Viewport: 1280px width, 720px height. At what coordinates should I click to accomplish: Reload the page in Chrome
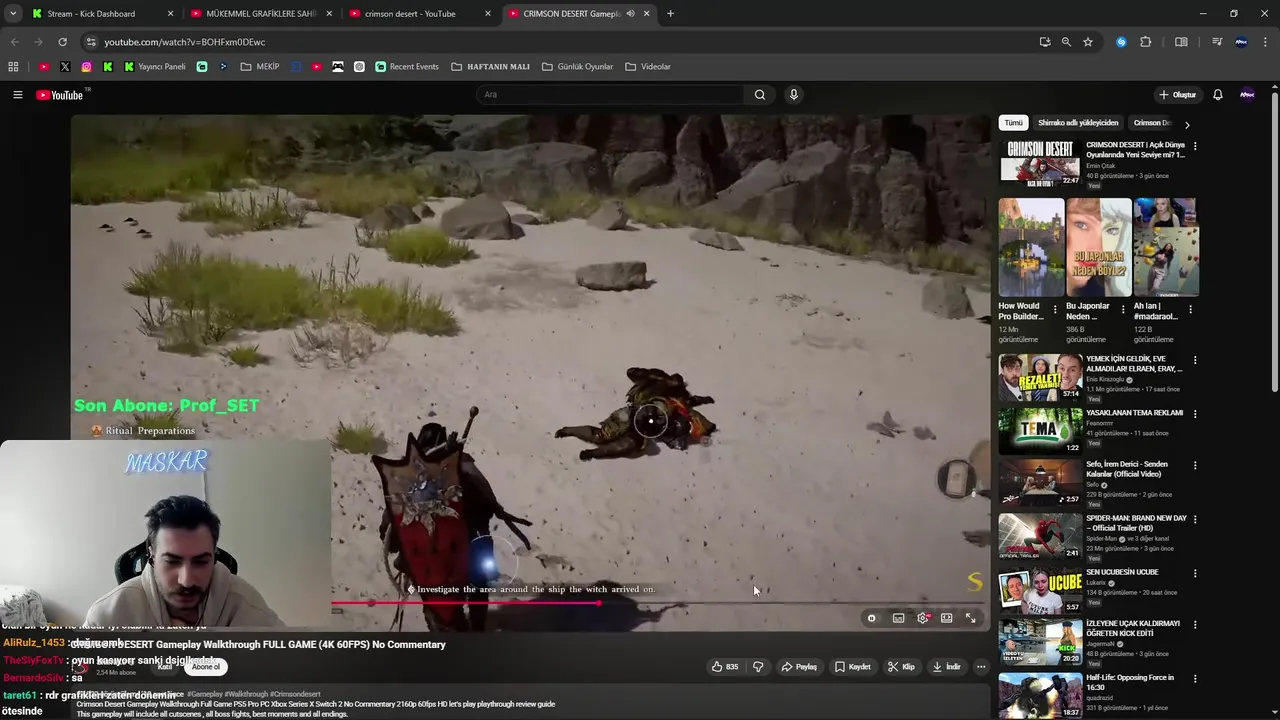click(62, 42)
